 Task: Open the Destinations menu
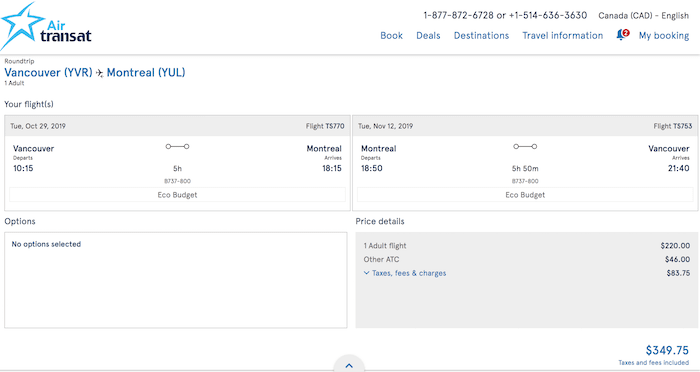[481, 36]
